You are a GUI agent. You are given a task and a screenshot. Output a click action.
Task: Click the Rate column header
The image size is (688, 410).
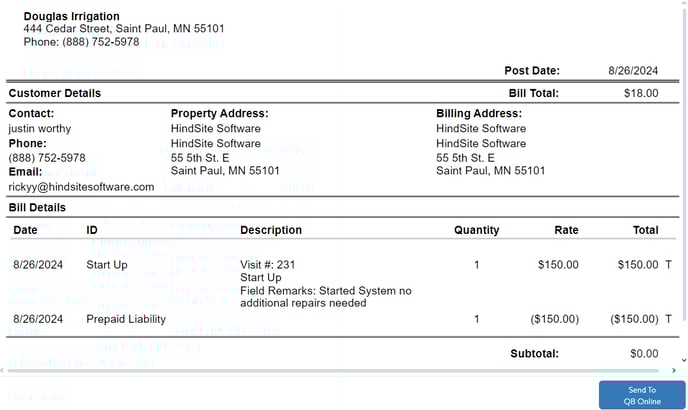(x=566, y=230)
